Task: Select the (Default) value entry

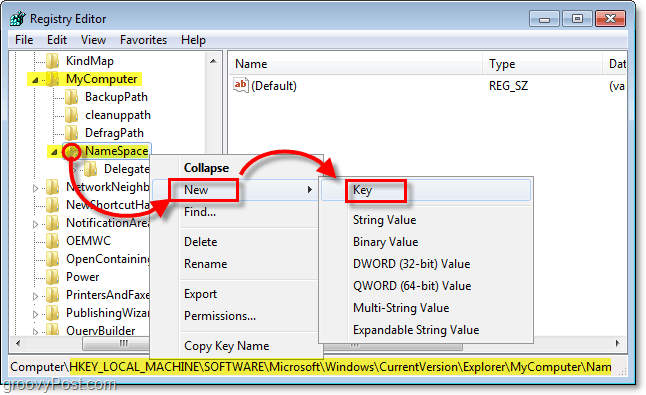Action: tap(274, 86)
